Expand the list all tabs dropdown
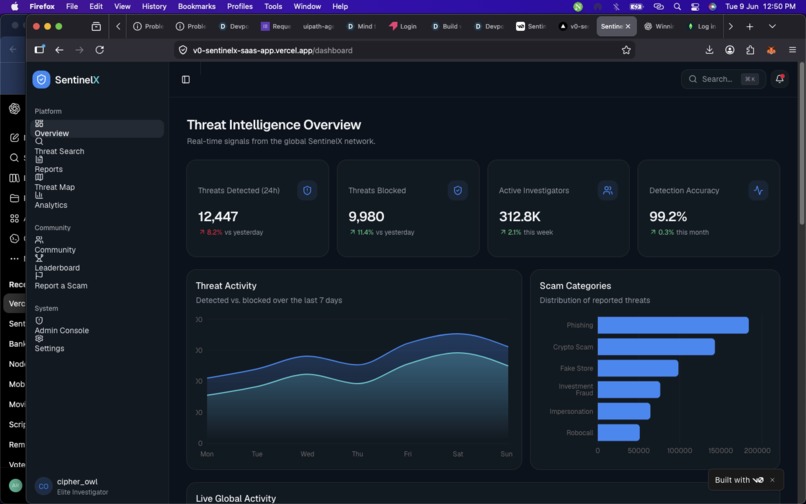The height and width of the screenshot is (504, 806). pyautogui.click(x=772, y=26)
